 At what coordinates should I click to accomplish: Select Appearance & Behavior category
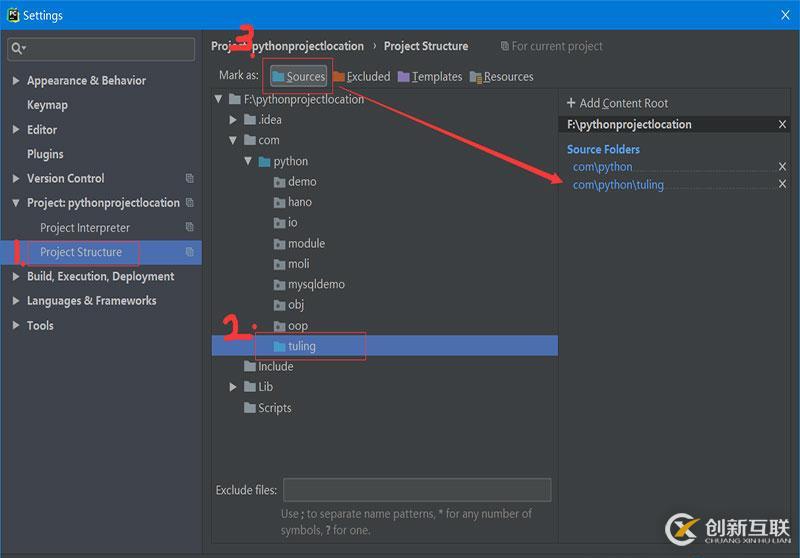click(86, 81)
